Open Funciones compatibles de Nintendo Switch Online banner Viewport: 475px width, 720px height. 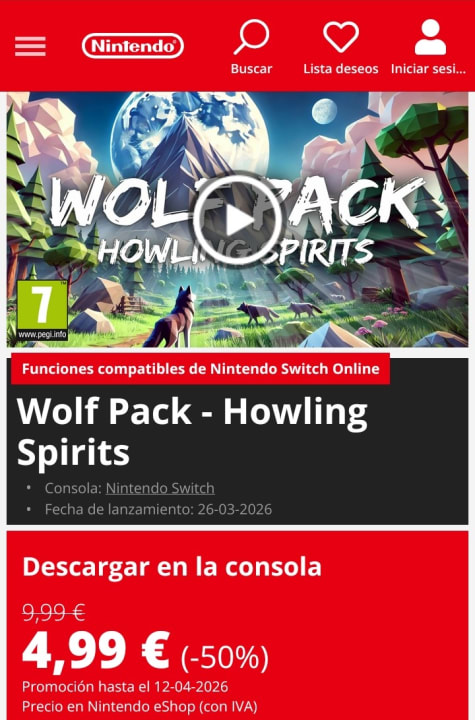(200, 369)
